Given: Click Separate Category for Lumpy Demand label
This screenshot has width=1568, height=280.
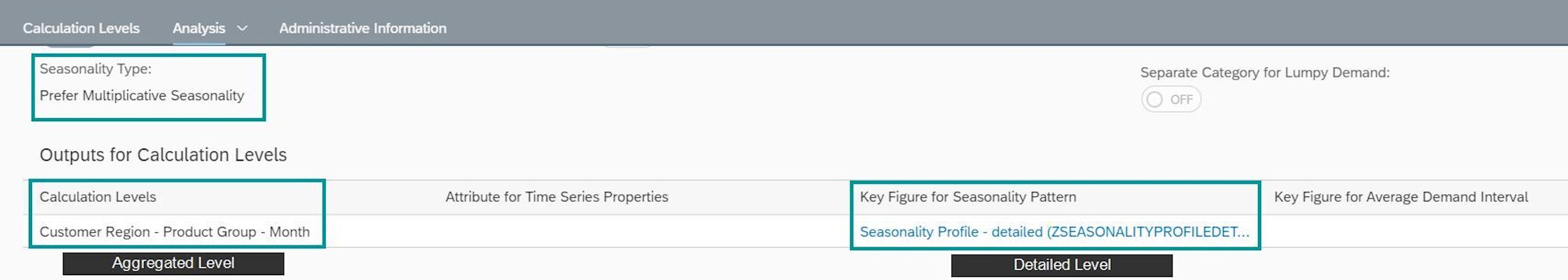Looking at the screenshot, I should click(x=1264, y=72).
